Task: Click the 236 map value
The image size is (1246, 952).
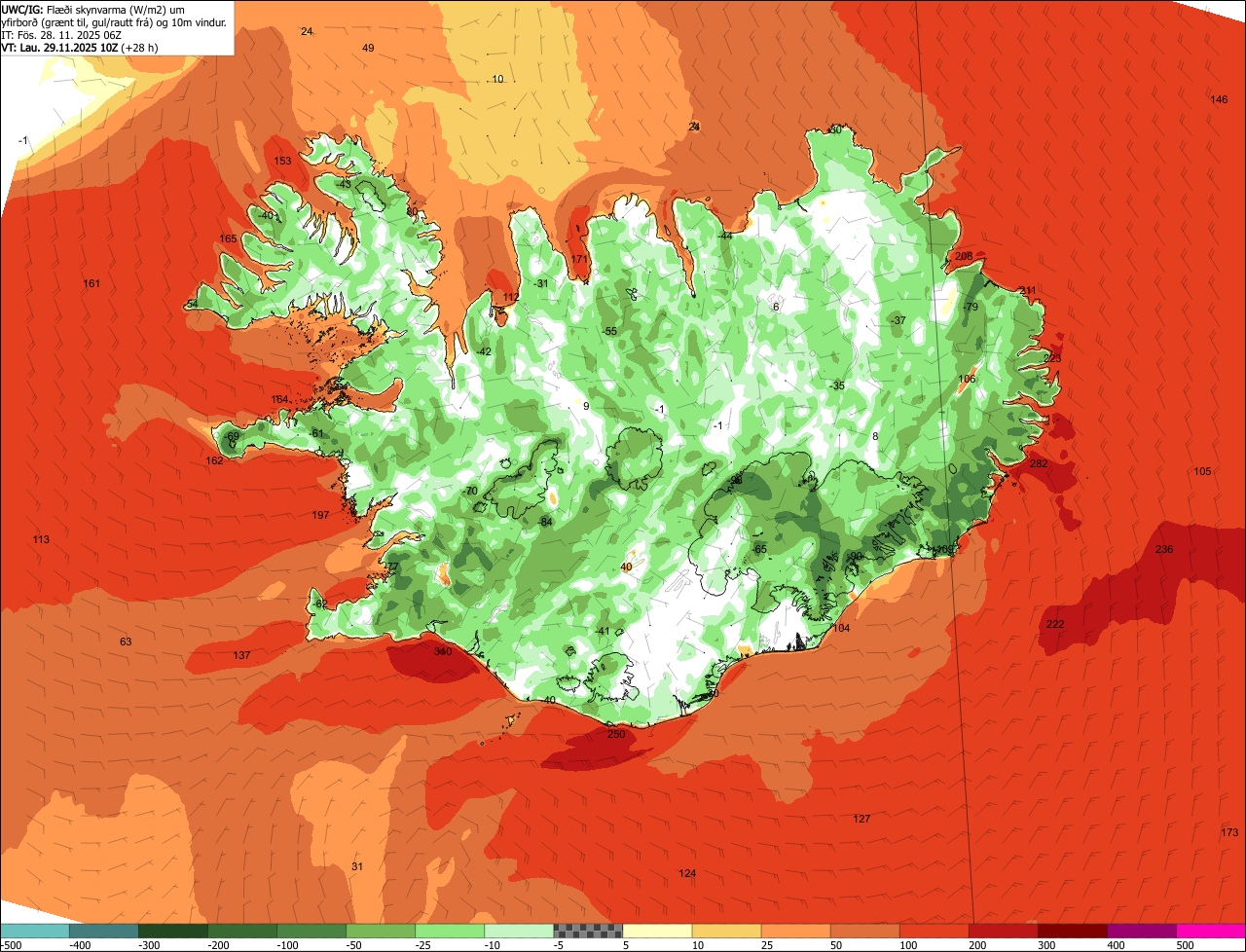Action: pyautogui.click(x=1164, y=549)
